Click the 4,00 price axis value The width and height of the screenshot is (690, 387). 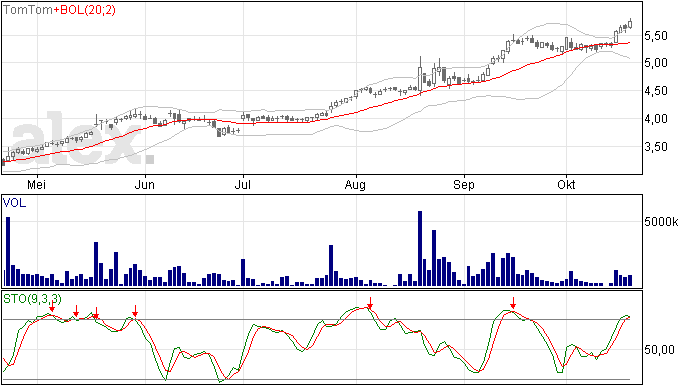[656, 119]
